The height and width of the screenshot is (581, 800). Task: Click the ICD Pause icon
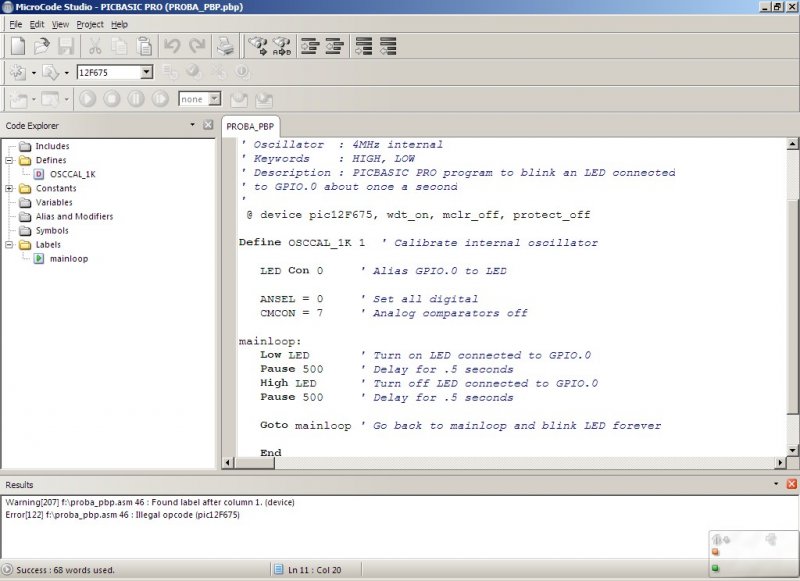pos(136,98)
